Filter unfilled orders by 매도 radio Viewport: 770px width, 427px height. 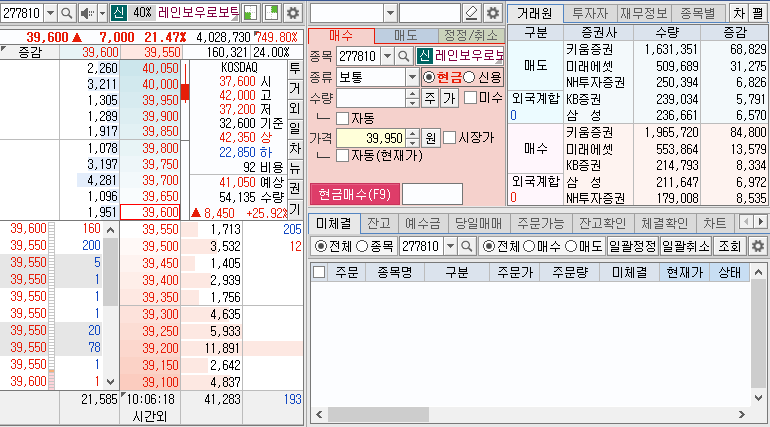tap(571, 246)
